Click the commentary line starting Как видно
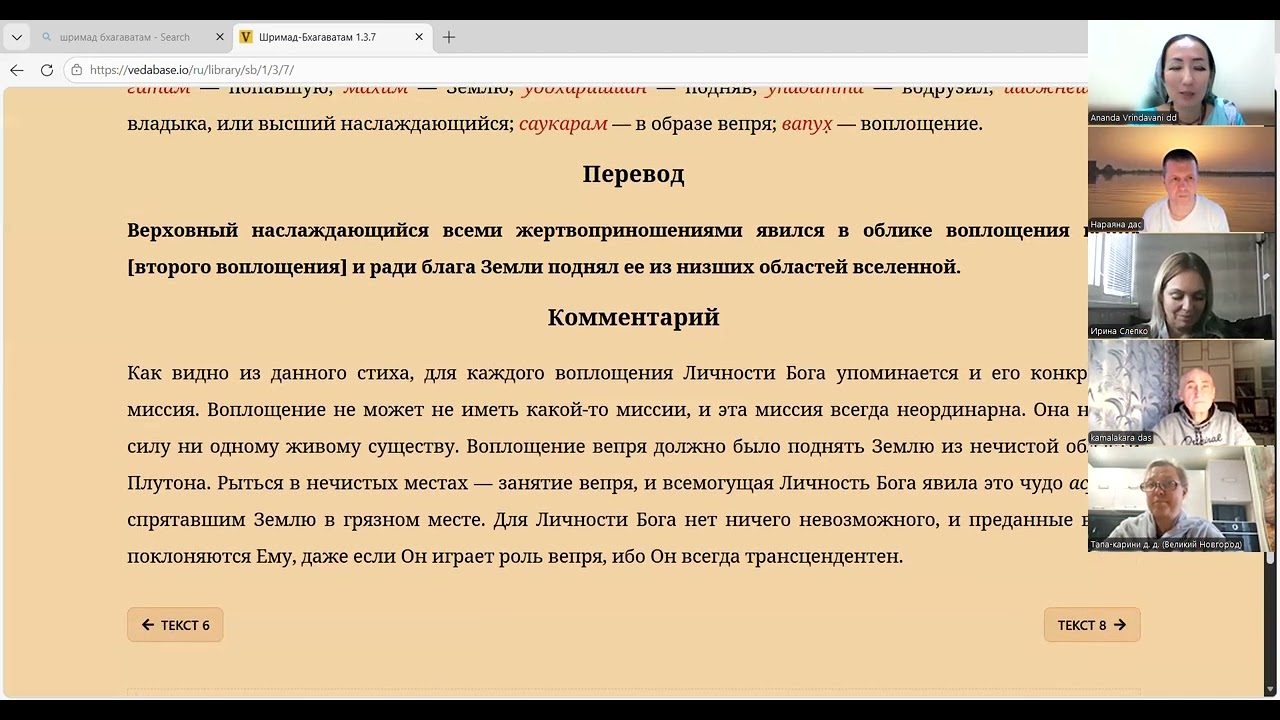This screenshot has height=720, width=1280. tap(607, 373)
